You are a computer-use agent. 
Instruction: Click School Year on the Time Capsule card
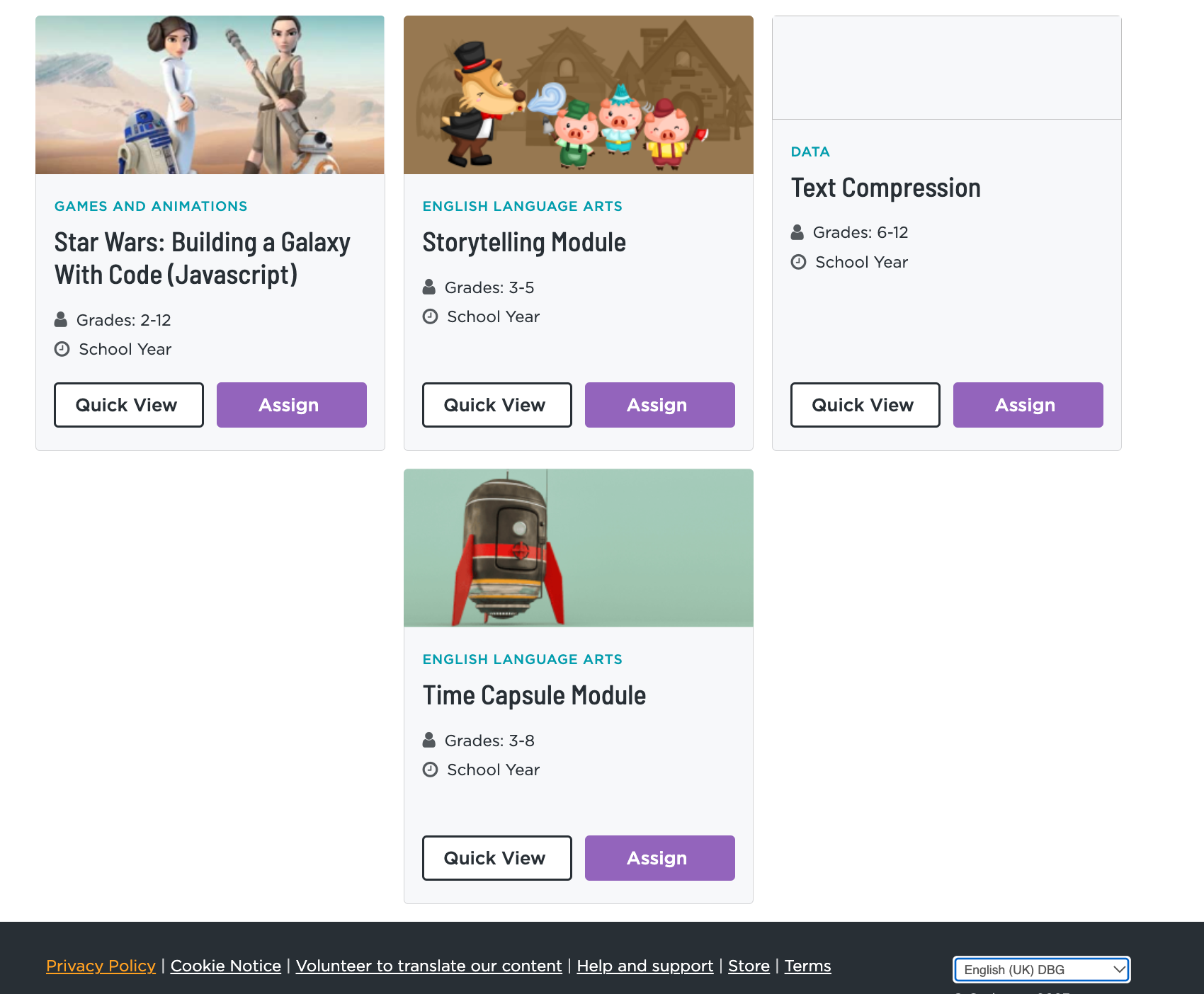[x=494, y=770]
